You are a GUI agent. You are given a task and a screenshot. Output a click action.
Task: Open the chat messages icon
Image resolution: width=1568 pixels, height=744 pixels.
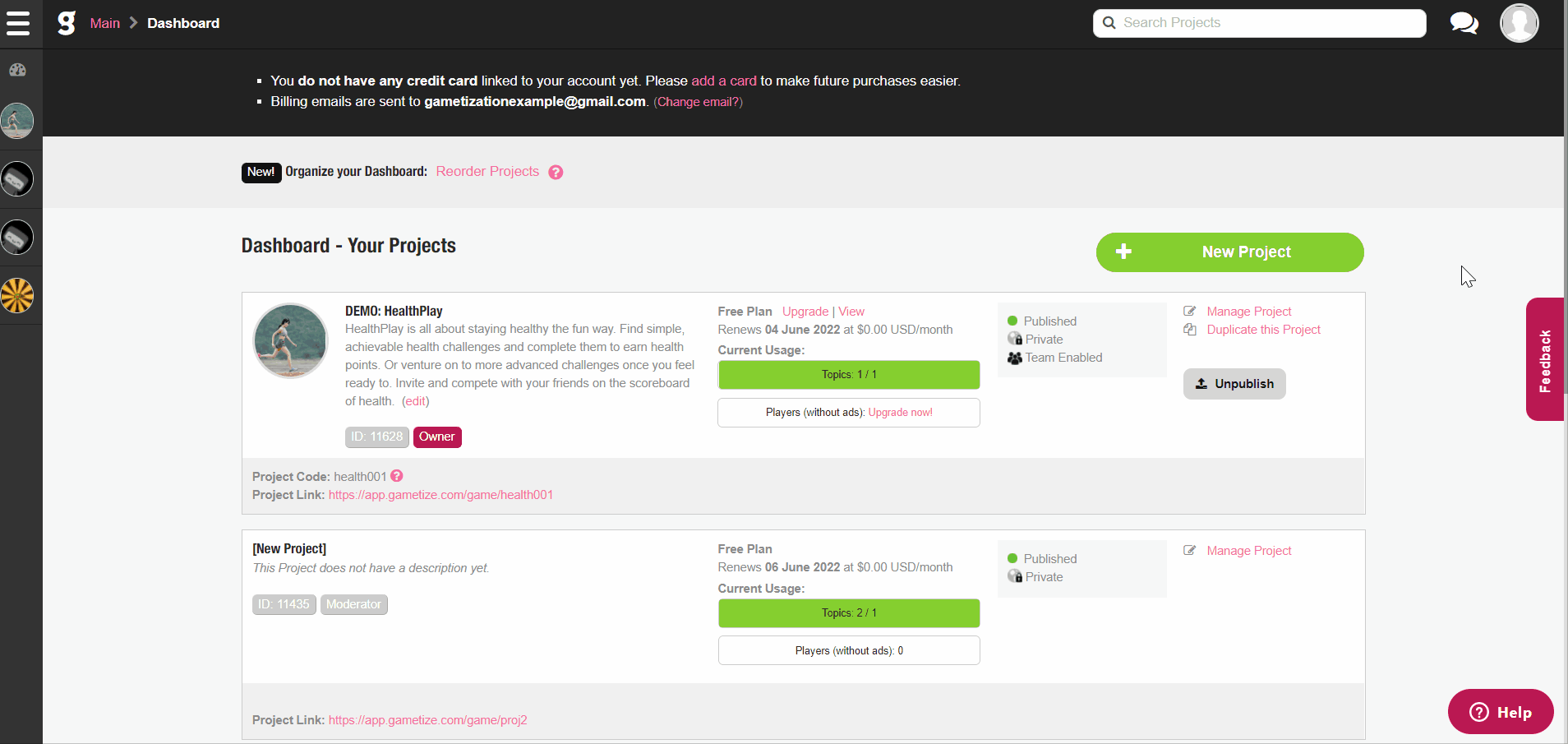coord(1464,23)
